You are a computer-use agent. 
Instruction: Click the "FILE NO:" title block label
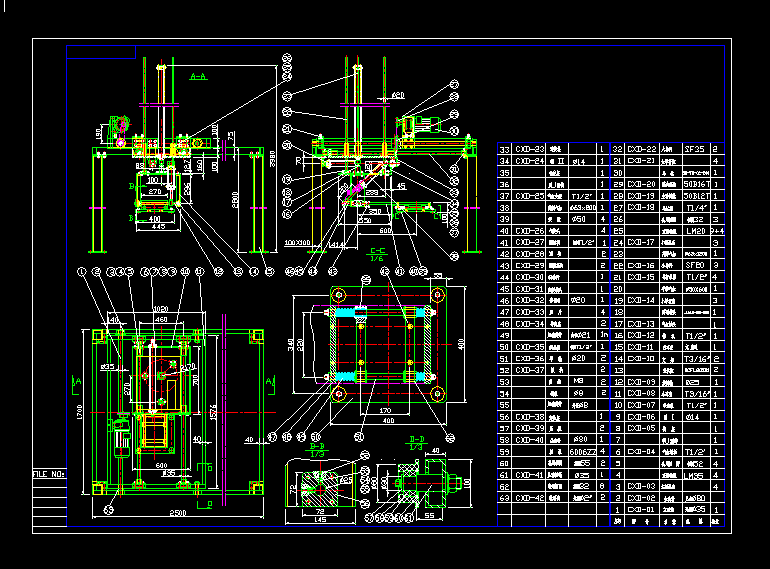pyautogui.click(x=49, y=474)
